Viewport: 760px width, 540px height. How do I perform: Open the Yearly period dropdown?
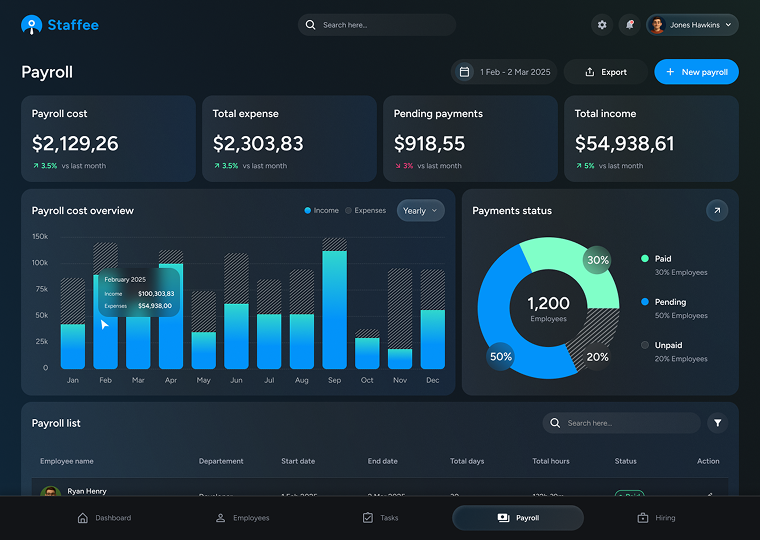(420, 210)
